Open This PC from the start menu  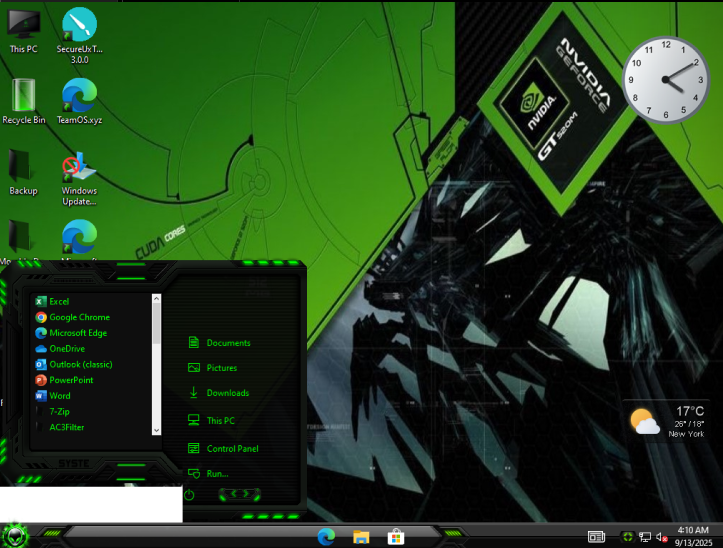[211, 421]
